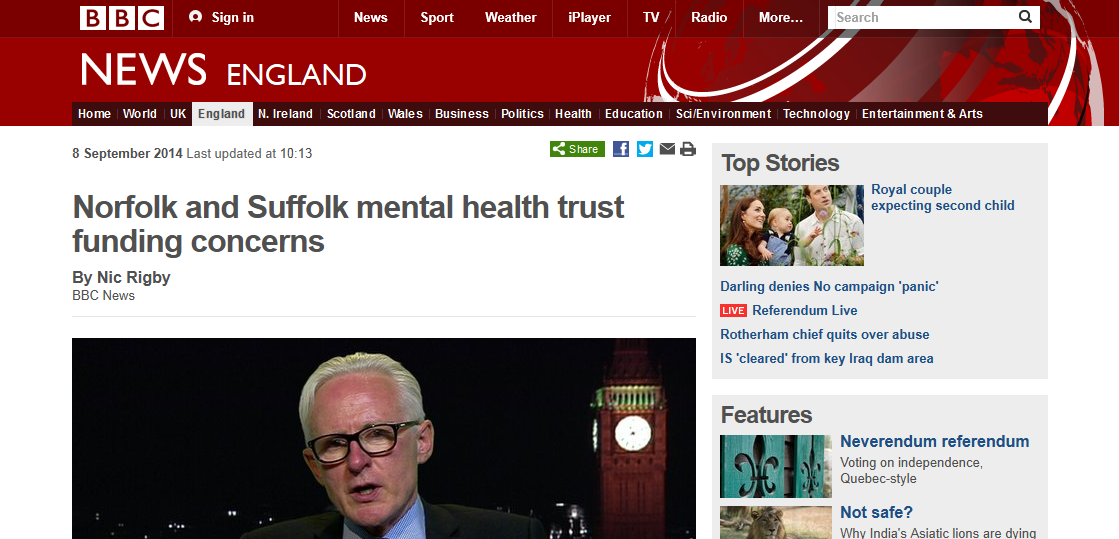
Task: Open the iPlayer section
Action: 589,18
